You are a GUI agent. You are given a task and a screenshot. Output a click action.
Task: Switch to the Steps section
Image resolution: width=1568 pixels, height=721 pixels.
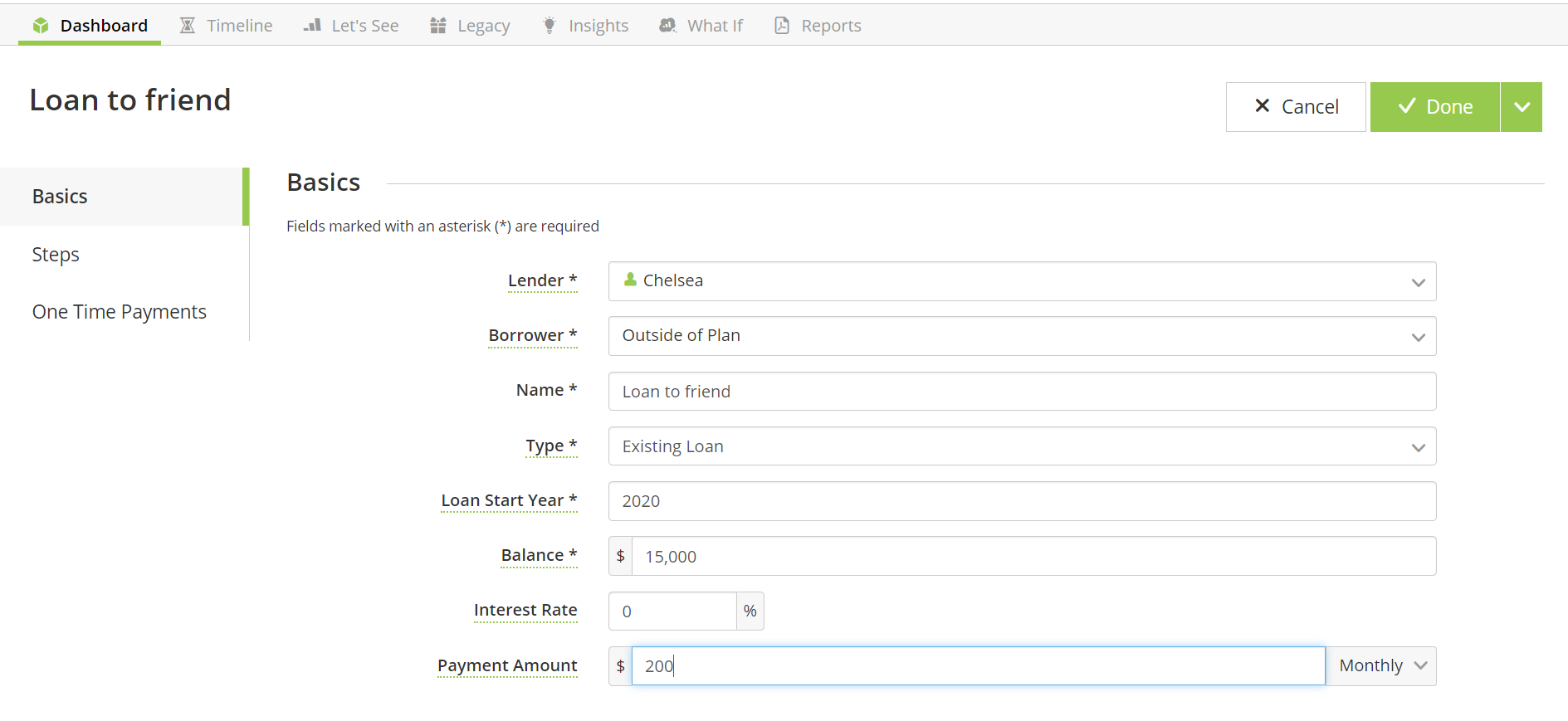coord(56,255)
